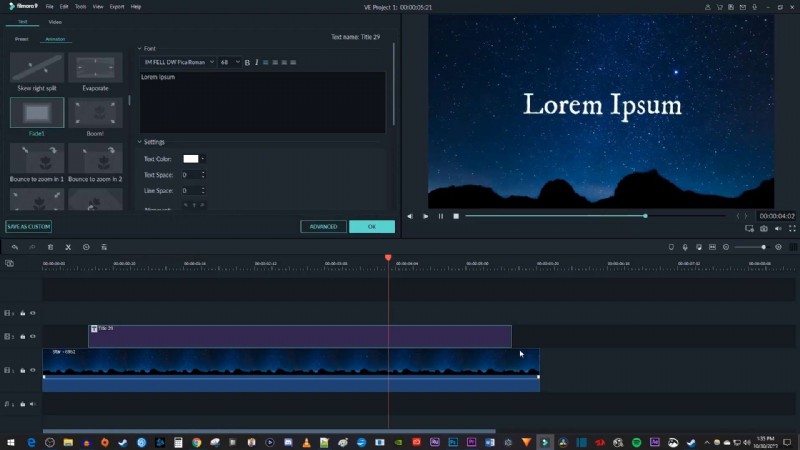The image size is (800, 450).
Task: Click the ADVANCED button
Action: coord(323,227)
